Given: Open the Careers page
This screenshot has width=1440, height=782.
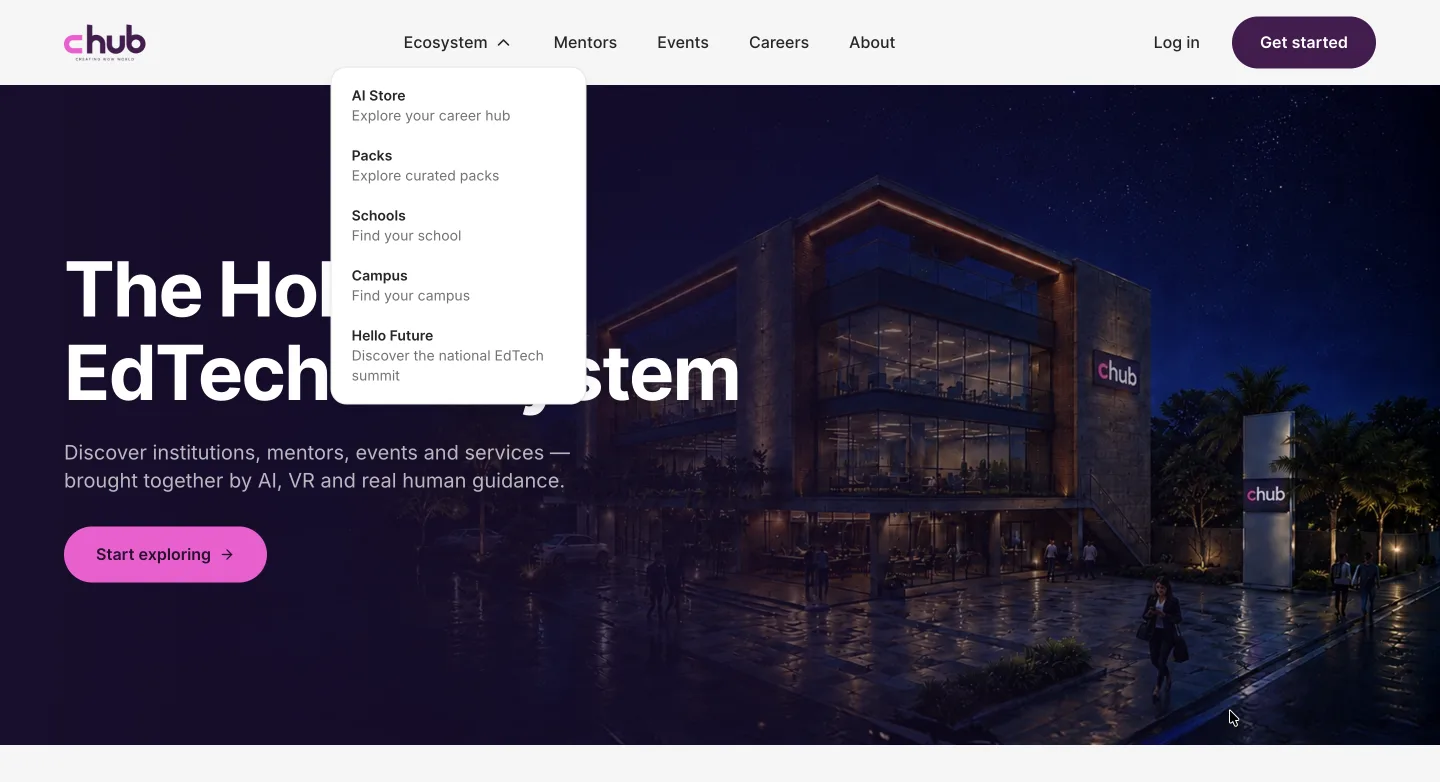Looking at the screenshot, I should click(x=779, y=42).
